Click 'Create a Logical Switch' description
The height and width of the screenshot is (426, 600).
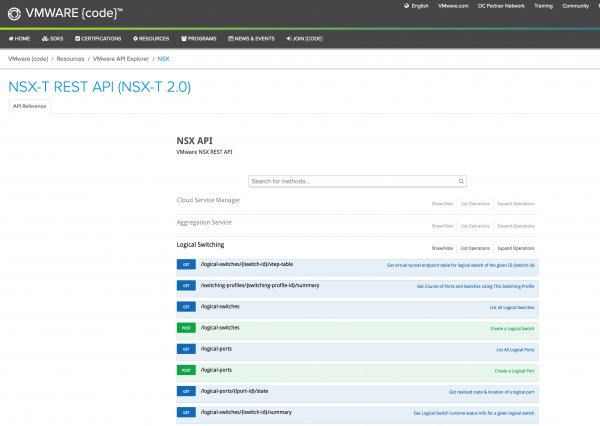(x=512, y=329)
